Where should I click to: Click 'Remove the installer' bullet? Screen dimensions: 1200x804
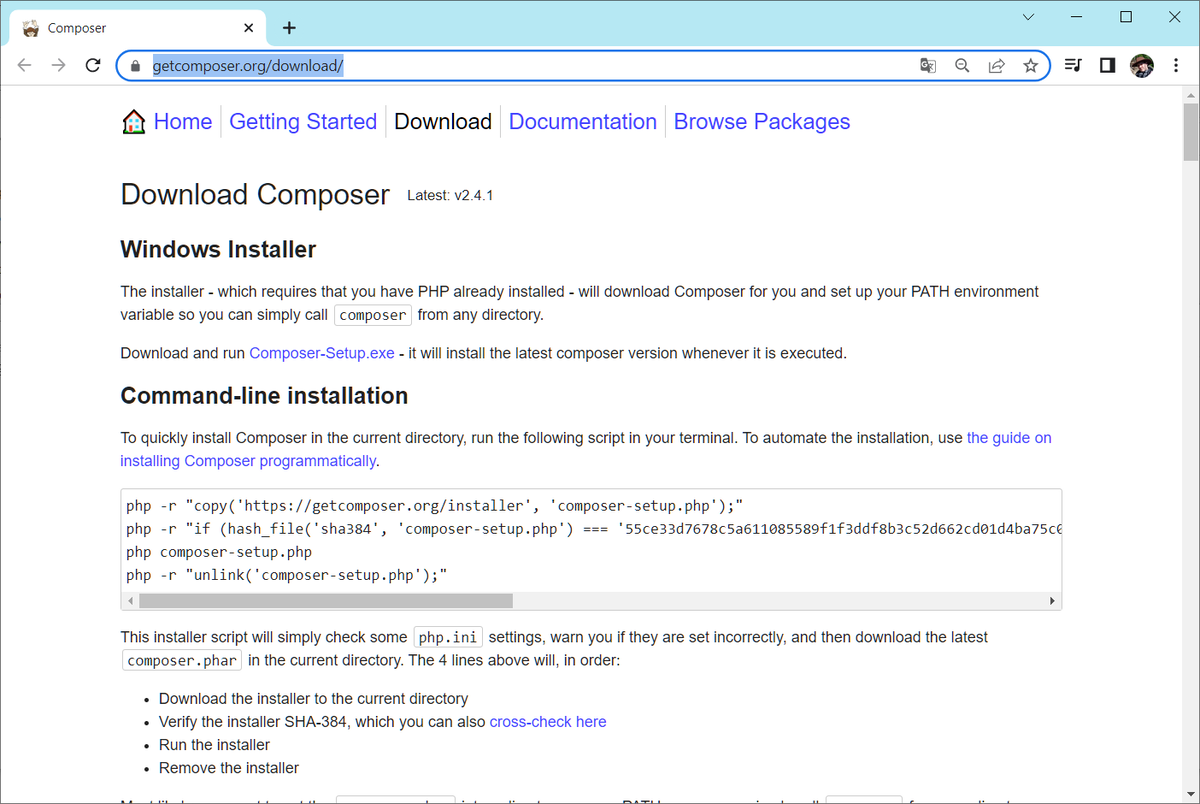click(x=229, y=768)
